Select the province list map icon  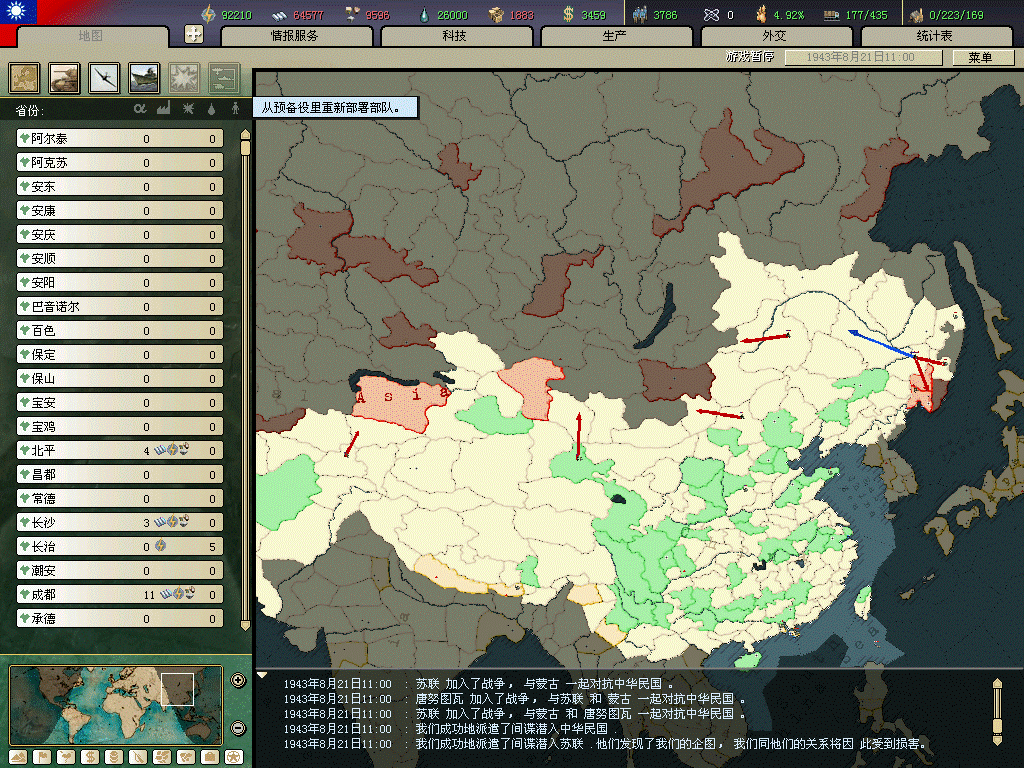(x=25, y=77)
